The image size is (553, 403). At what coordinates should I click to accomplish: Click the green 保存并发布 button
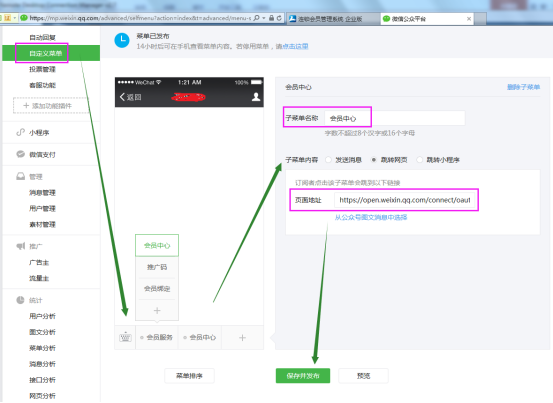303,376
